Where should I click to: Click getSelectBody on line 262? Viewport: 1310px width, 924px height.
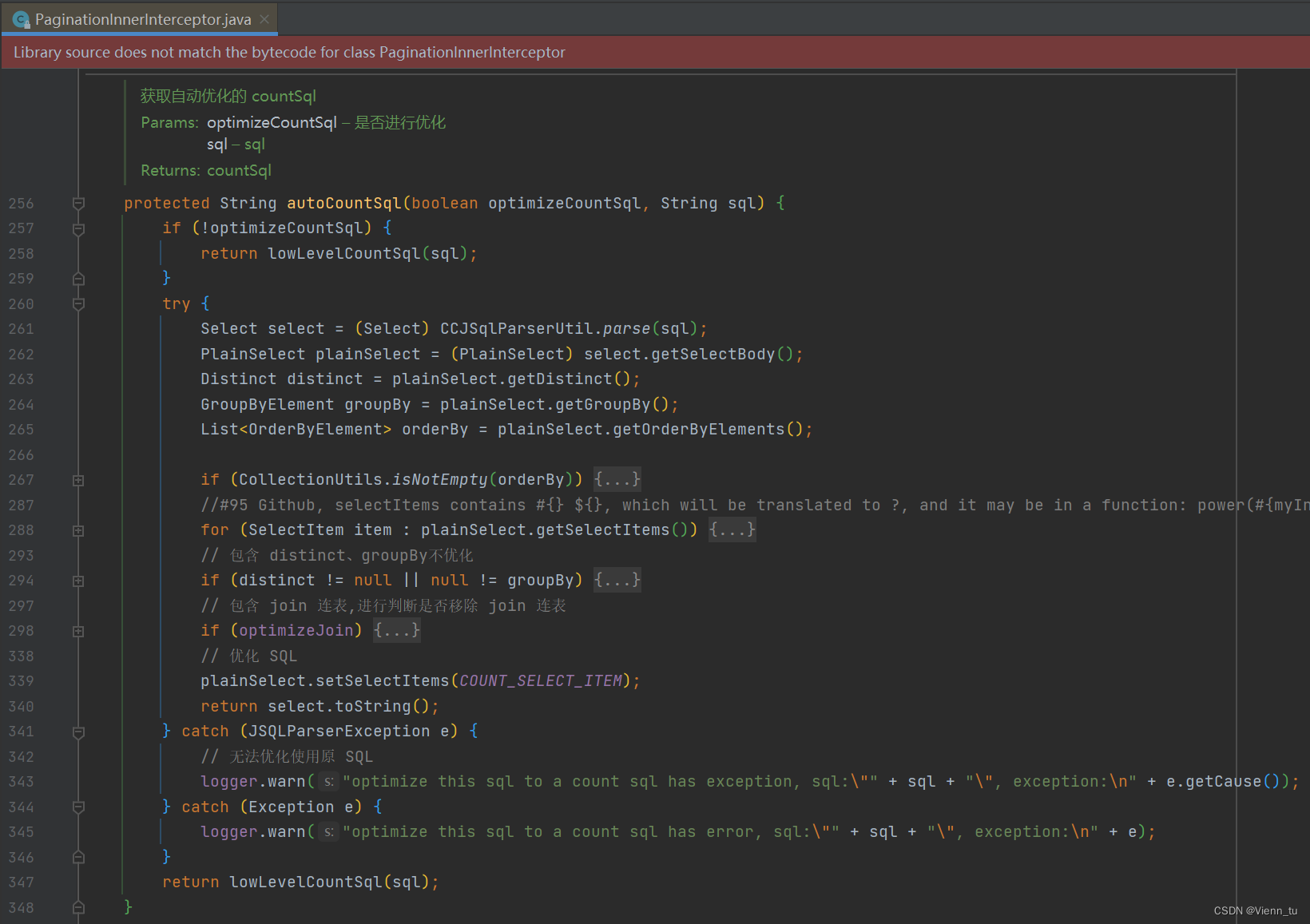click(x=713, y=354)
